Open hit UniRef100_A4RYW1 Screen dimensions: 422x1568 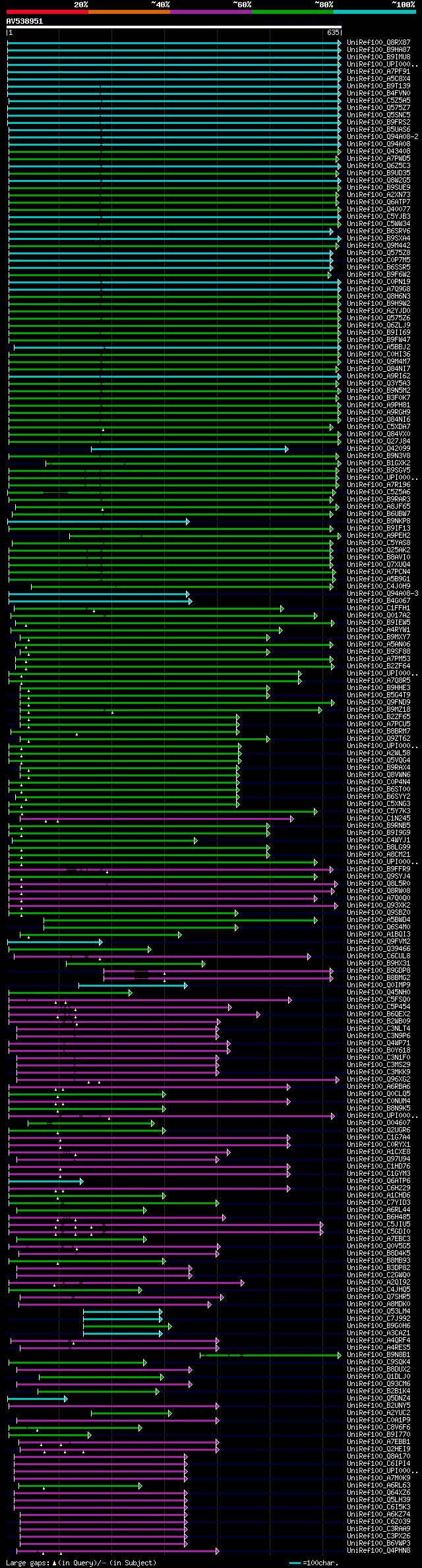point(378,630)
